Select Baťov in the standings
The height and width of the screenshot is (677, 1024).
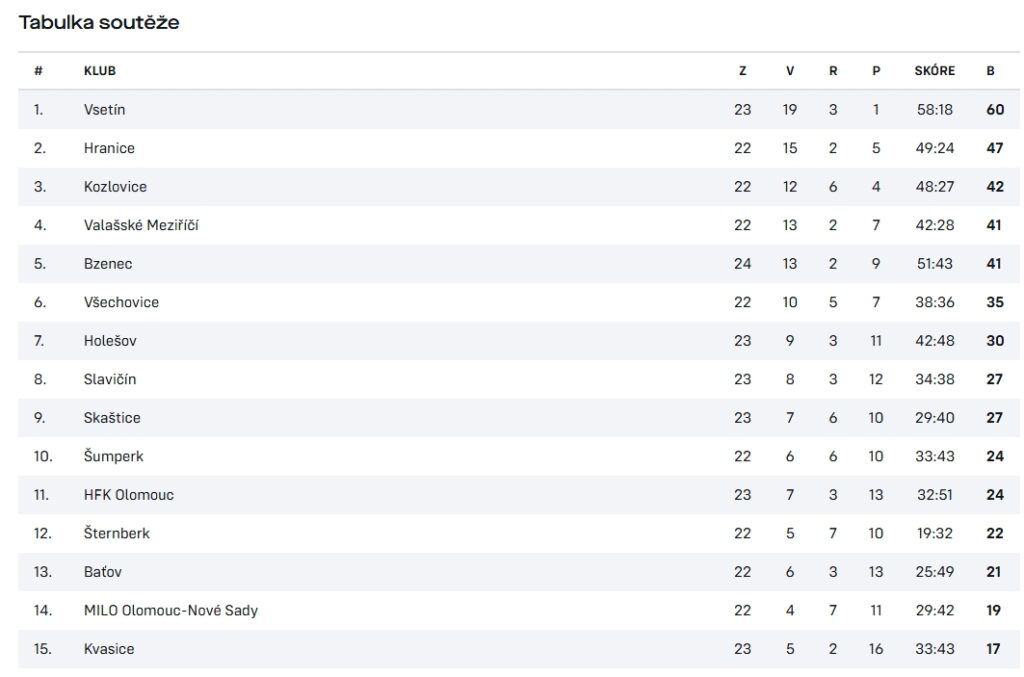[103, 572]
